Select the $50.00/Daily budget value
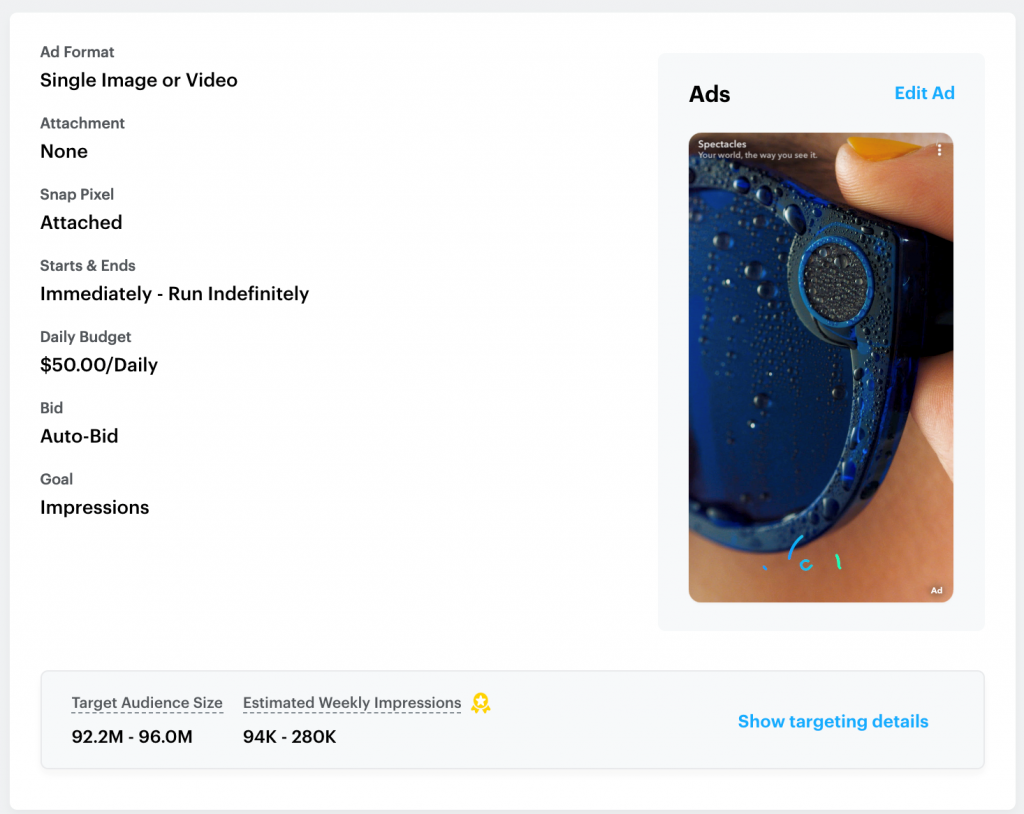The height and width of the screenshot is (814, 1024). click(x=99, y=365)
